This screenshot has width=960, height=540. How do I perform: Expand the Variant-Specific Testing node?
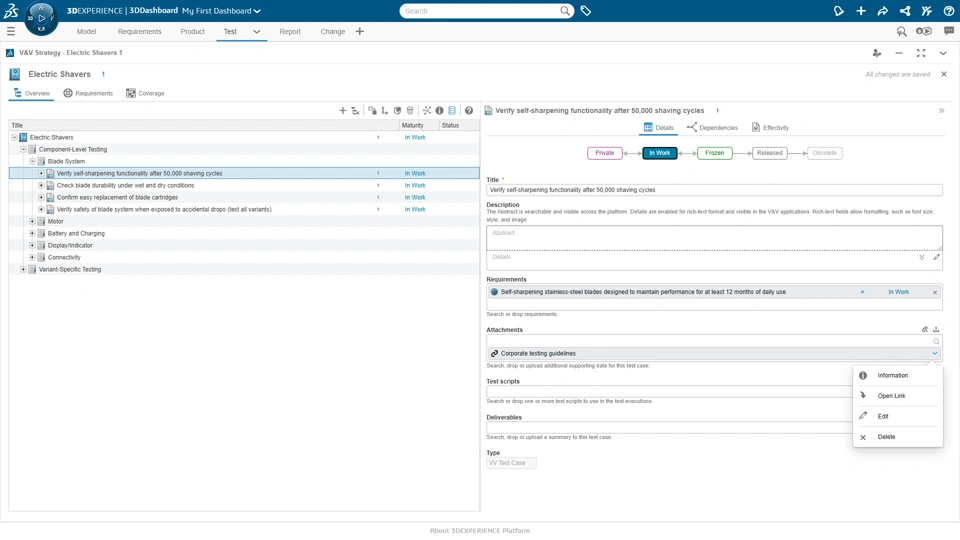click(x=23, y=269)
